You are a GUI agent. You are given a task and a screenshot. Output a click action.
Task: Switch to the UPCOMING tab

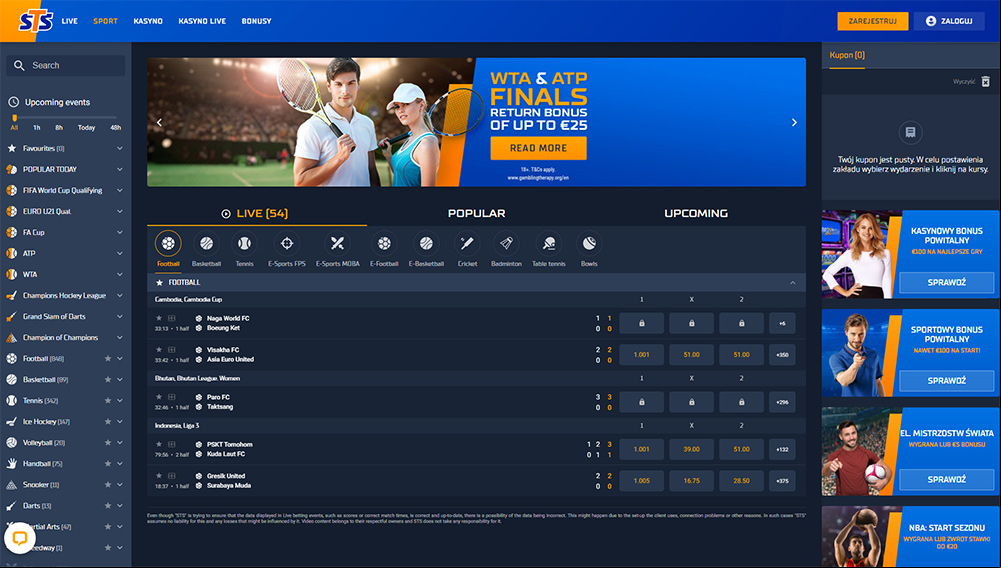[x=696, y=213]
